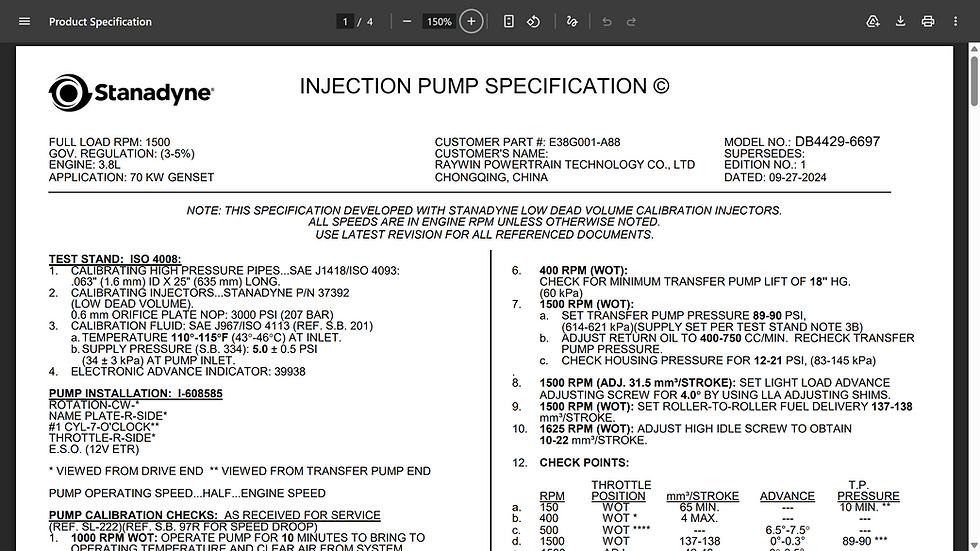This screenshot has width=980, height=551.
Task: Click the DATED: 09-27-2024 text
Action: tap(775, 177)
